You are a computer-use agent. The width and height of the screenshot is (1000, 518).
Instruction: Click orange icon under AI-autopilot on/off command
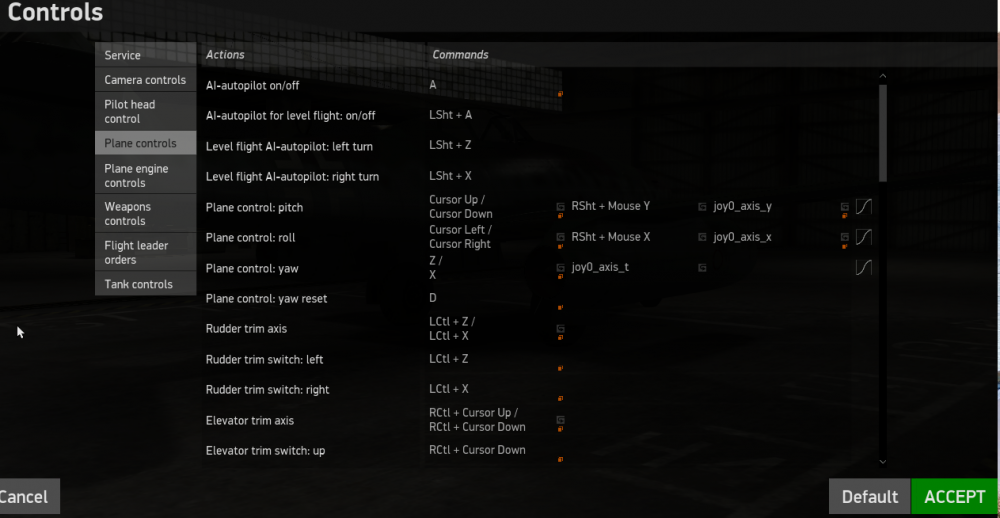pos(561,94)
